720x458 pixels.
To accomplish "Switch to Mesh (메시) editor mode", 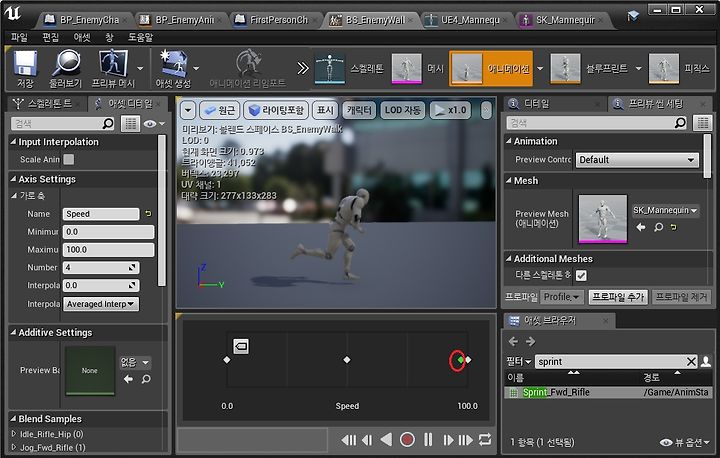I will [418, 69].
